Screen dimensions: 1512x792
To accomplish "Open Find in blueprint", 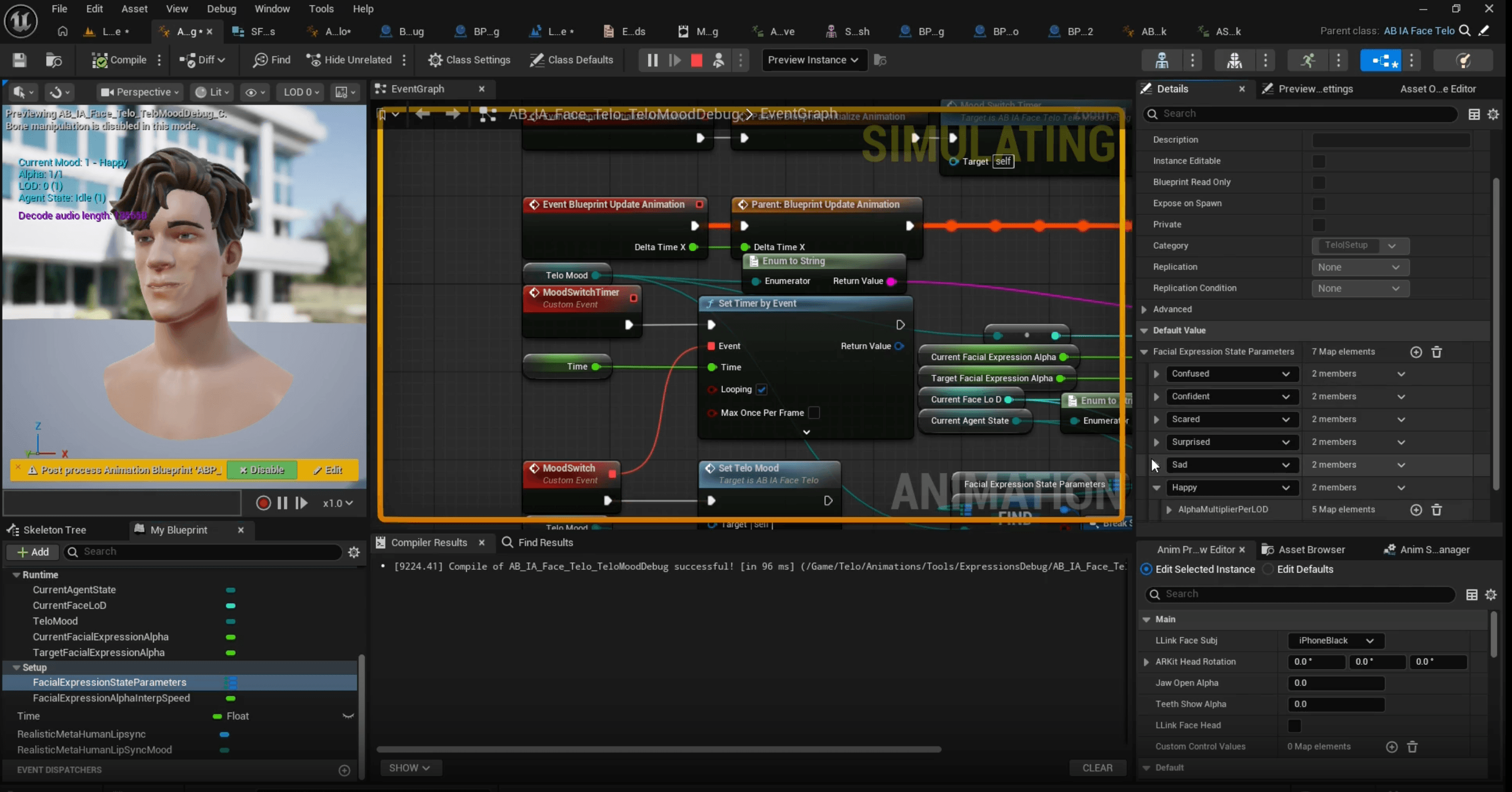I will click(x=272, y=60).
